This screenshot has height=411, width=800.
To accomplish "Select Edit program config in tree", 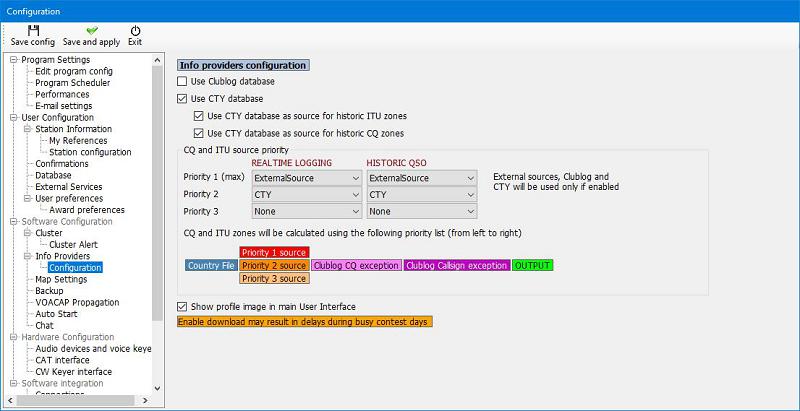I will pos(74,71).
